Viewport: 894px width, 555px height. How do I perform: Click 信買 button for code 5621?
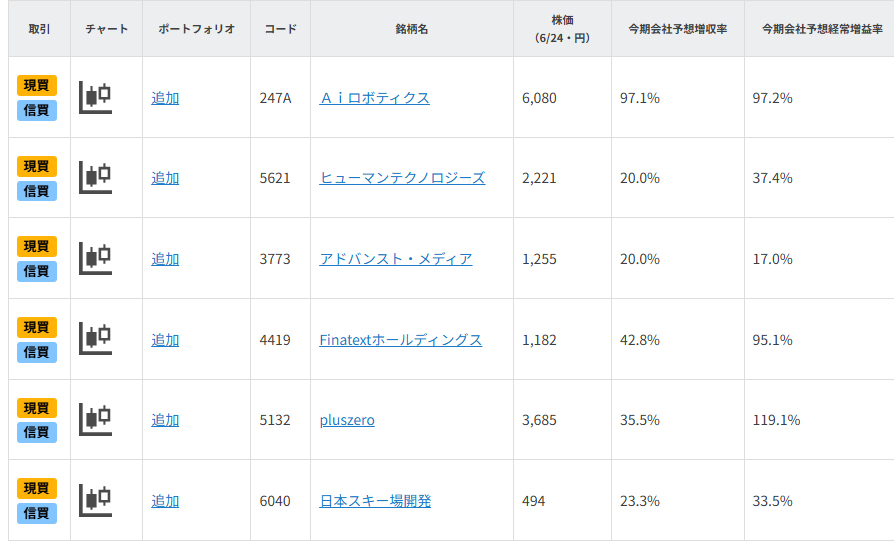(36, 191)
